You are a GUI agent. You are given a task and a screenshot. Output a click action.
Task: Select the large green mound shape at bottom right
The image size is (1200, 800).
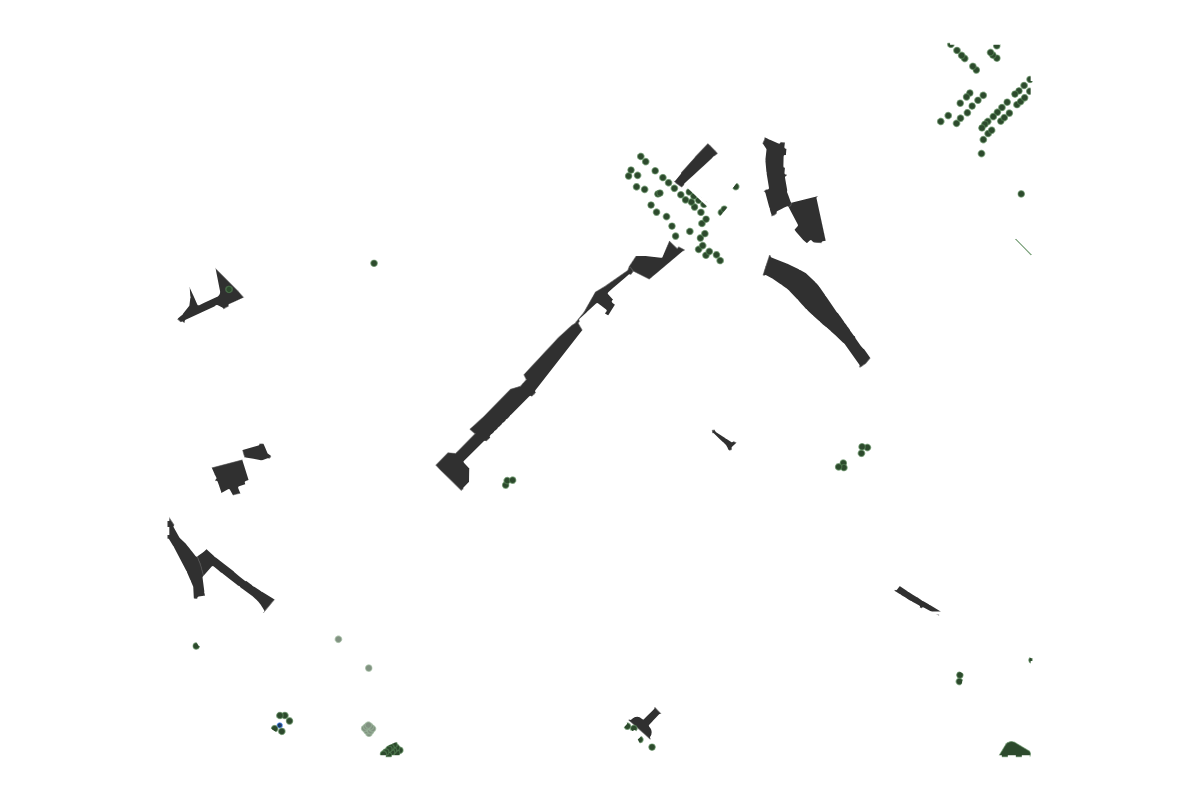[1015, 749]
